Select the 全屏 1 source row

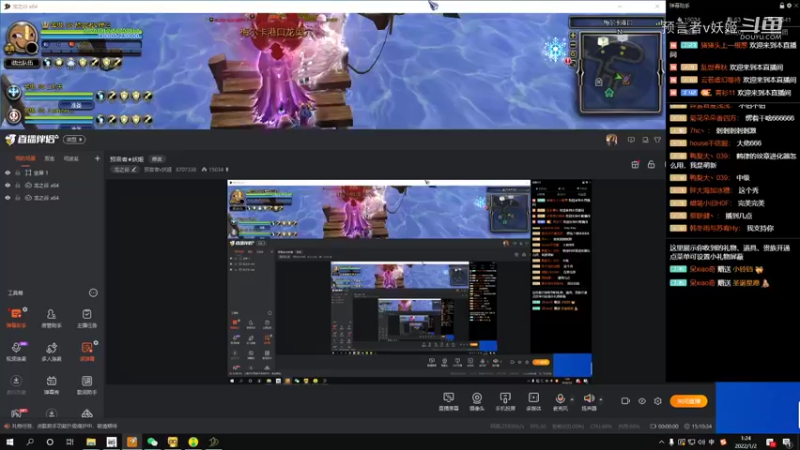52,173
